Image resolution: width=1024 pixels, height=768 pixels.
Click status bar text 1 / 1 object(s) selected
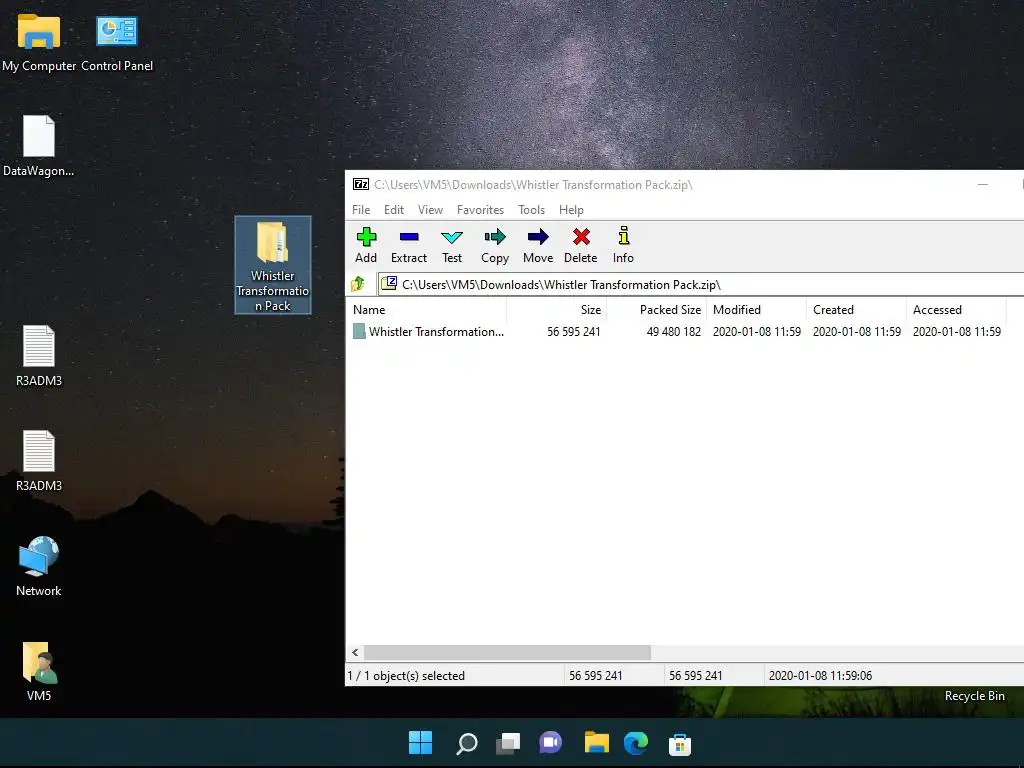(x=406, y=676)
